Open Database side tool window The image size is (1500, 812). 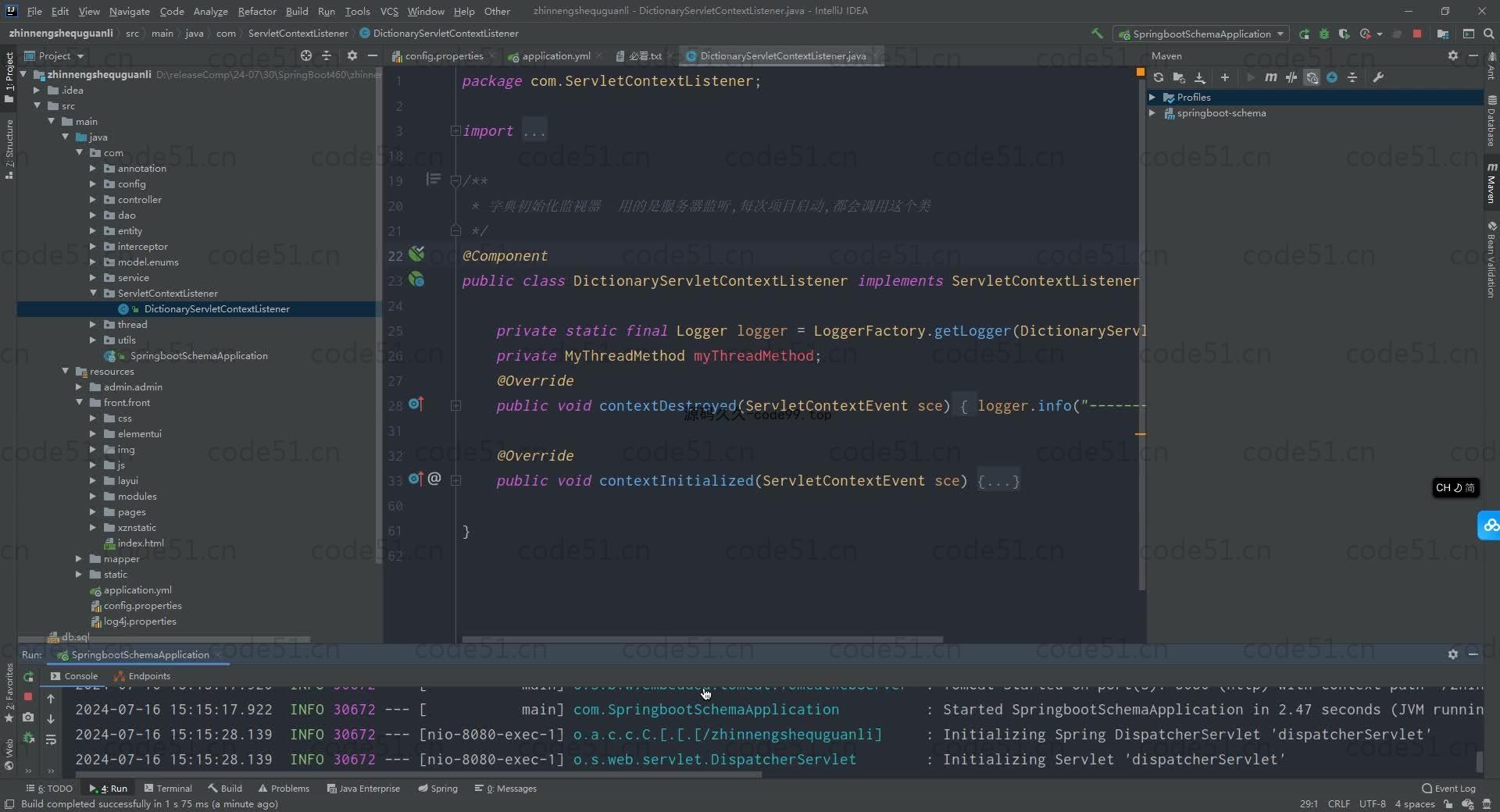tap(1491, 121)
